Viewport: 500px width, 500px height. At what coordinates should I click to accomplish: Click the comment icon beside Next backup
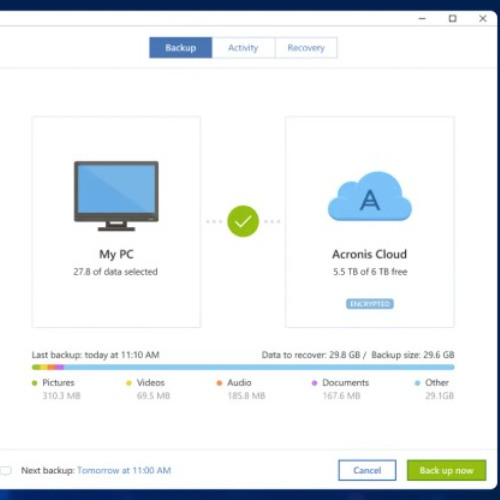point(6,470)
